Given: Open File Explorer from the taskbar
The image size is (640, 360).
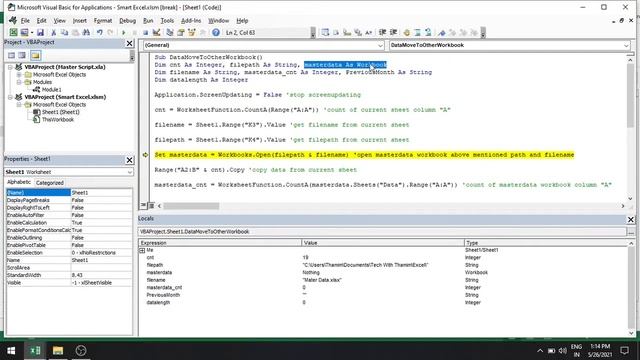Looking at the screenshot, I should (x=58, y=350).
